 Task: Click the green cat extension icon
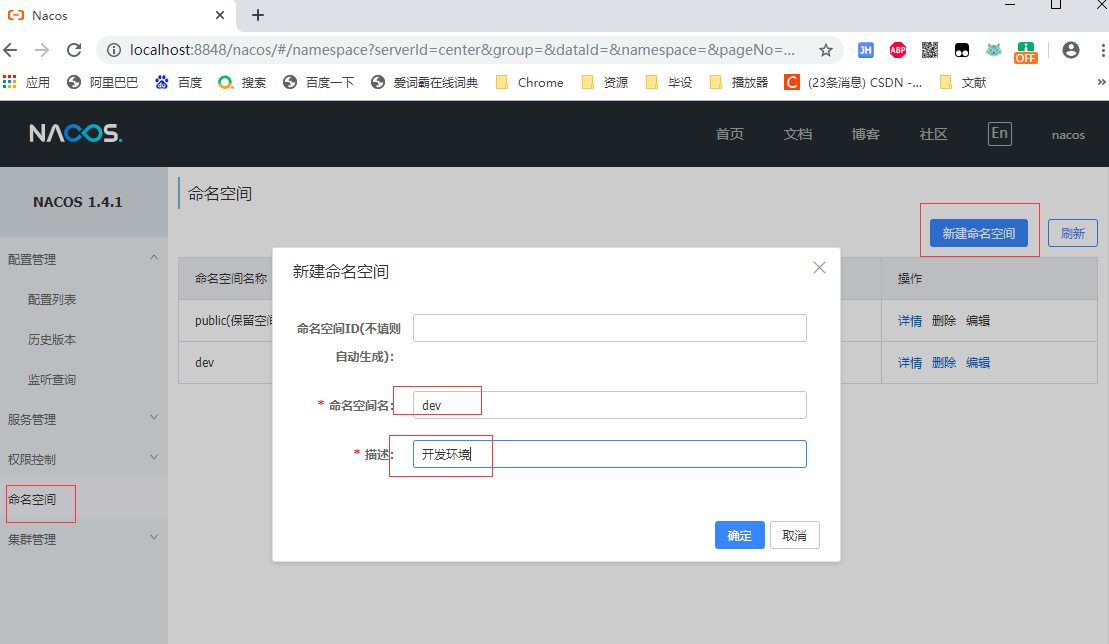994,50
